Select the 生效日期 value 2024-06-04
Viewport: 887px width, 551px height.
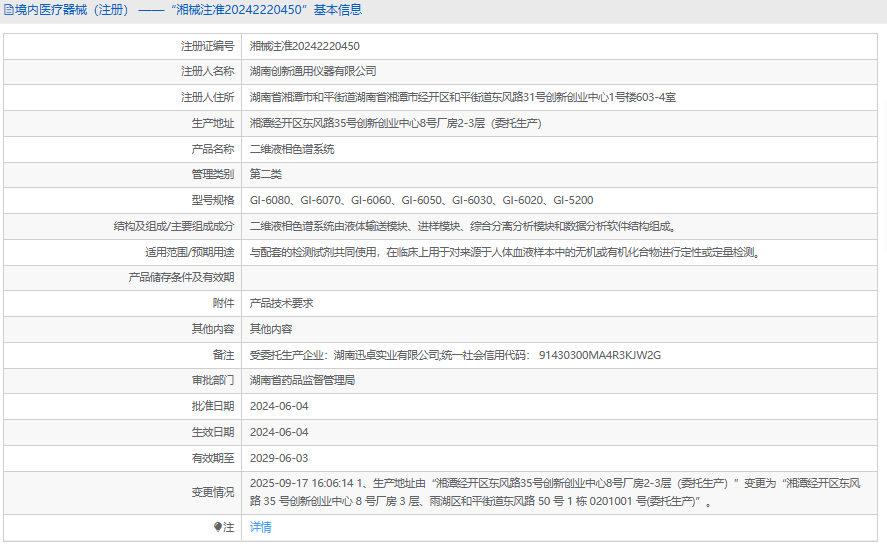click(279, 432)
